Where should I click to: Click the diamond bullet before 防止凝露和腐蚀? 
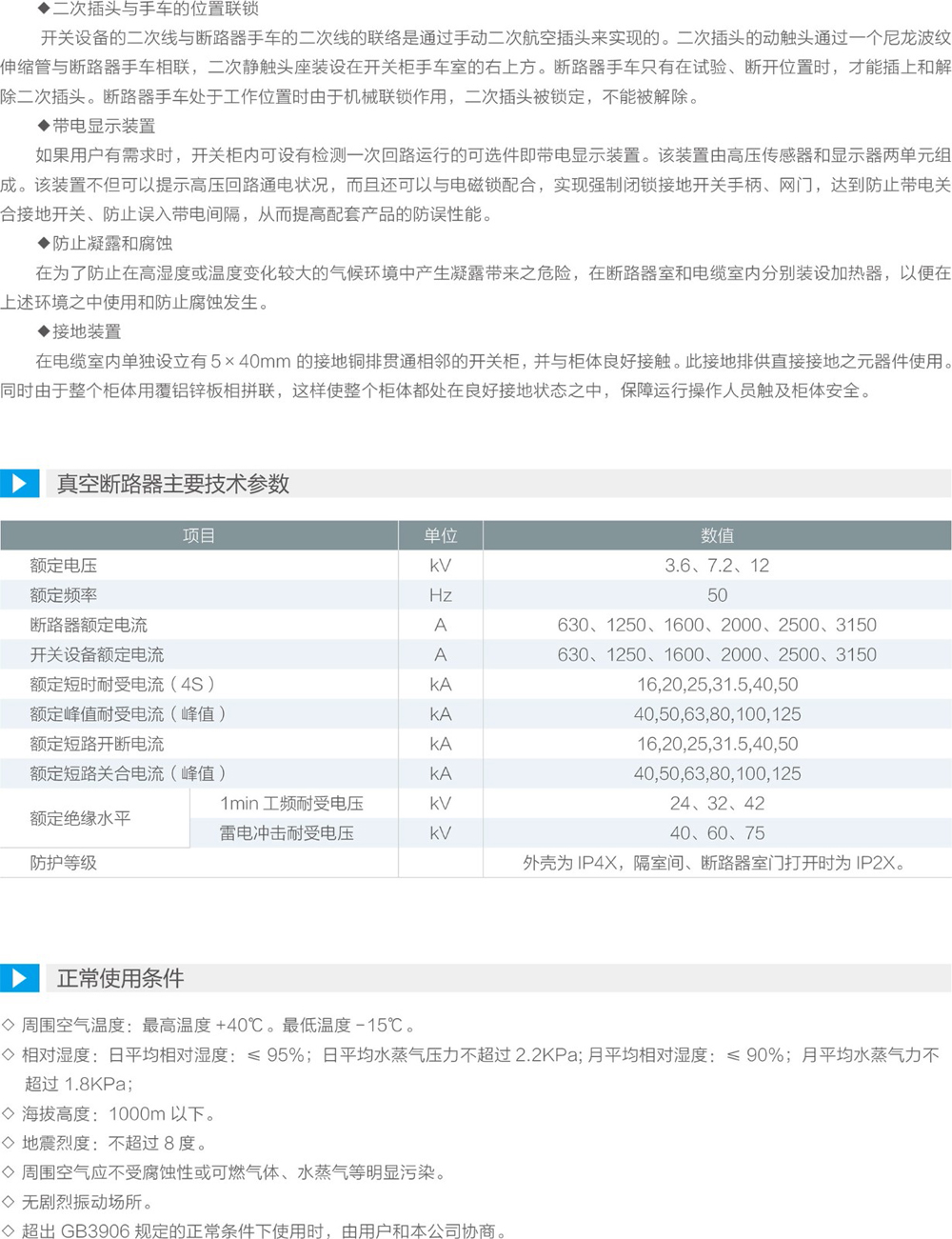[x=43, y=244]
